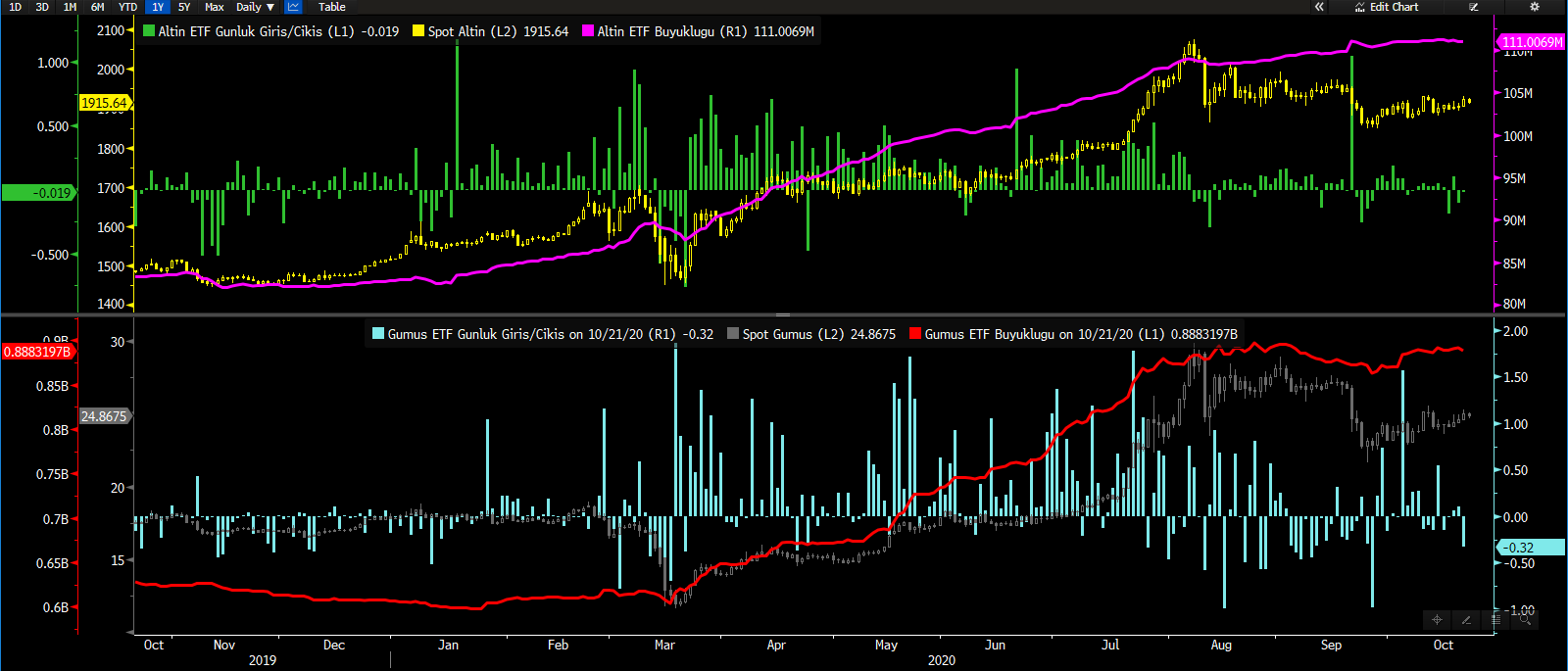1568x671 pixels.
Task: Select 'Altin ETF Gunluk Giris/Cikis (L1)' legend label
Action: coord(256,31)
